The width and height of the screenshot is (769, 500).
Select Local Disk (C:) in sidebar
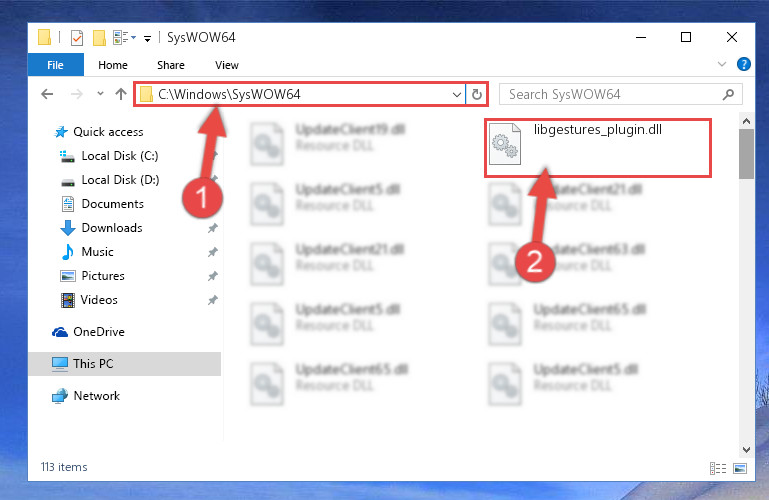[120, 156]
